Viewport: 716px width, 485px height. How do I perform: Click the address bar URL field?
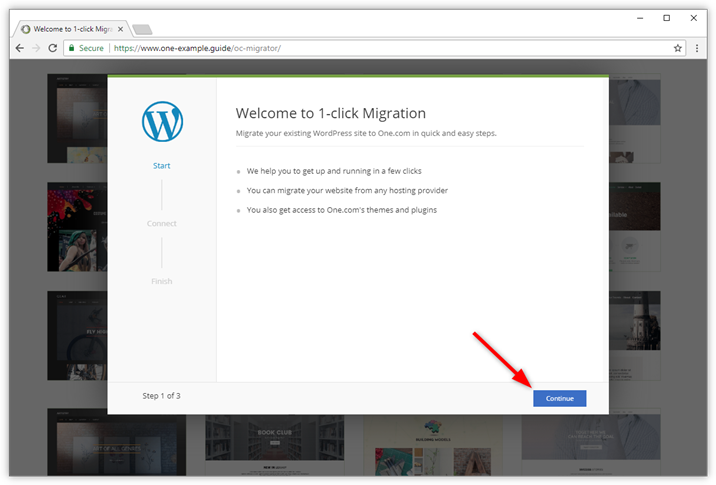point(374,48)
